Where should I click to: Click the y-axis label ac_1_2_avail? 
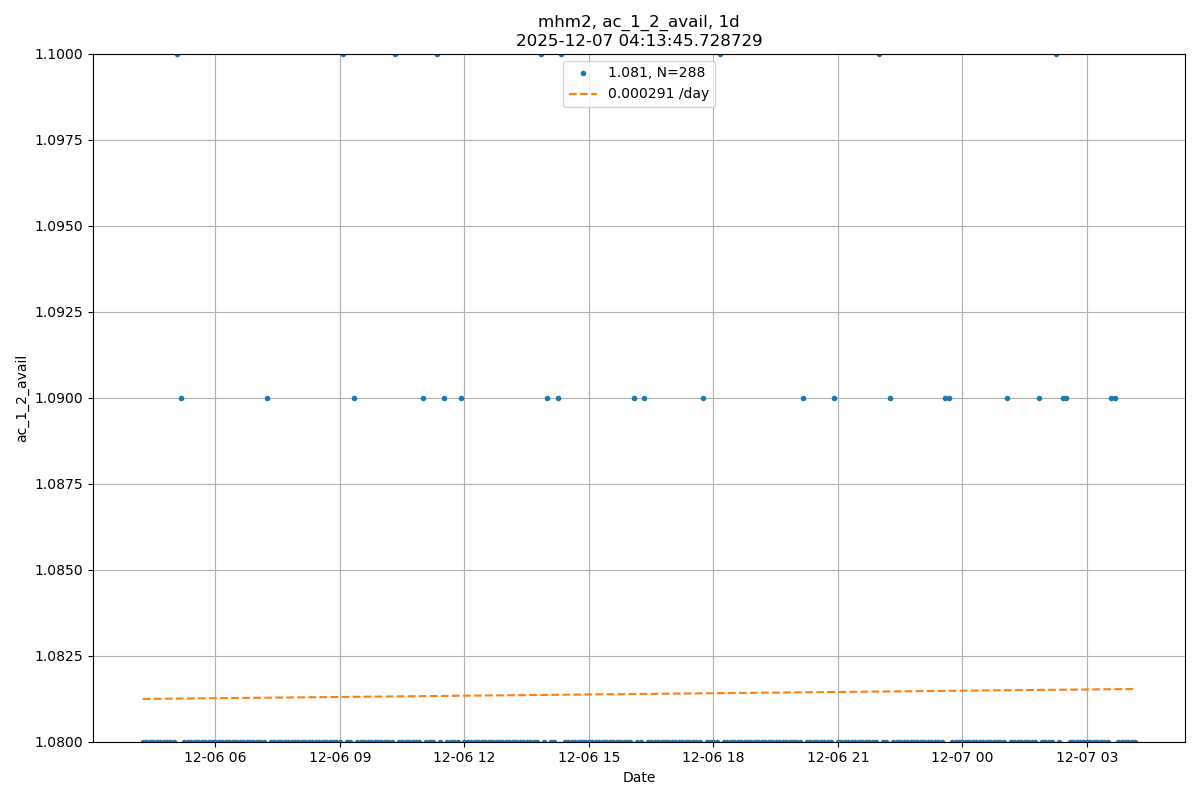pyautogui.click(x=22, y=398)
